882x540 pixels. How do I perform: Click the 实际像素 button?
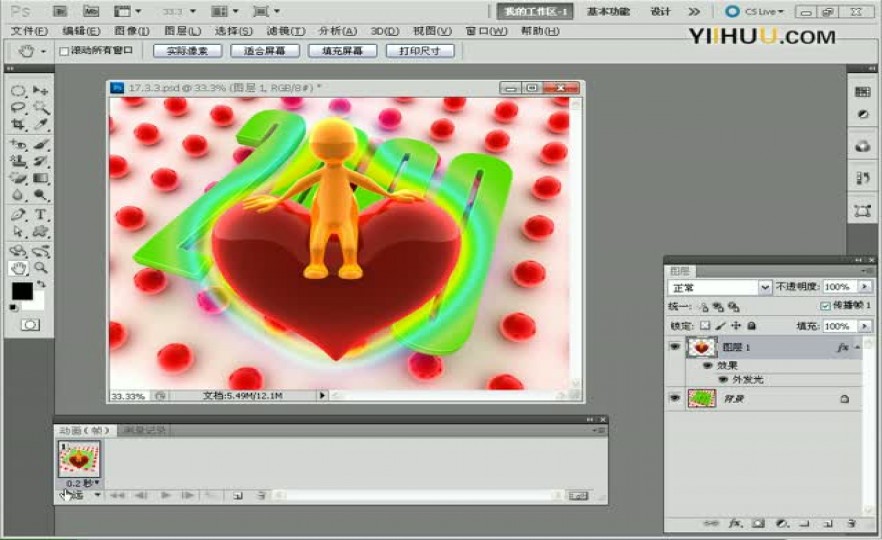click(x=187, y=51)
